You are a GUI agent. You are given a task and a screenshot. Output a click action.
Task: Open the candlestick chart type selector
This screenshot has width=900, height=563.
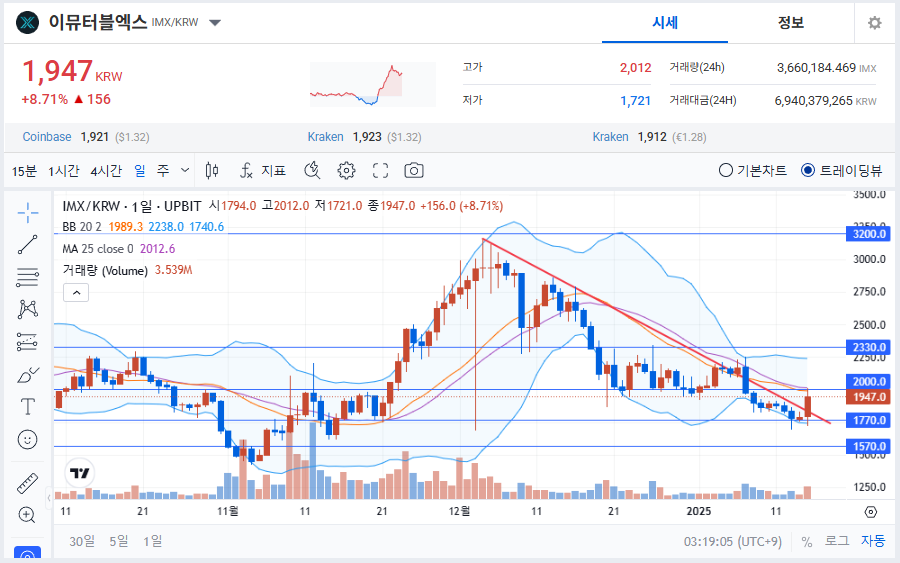(x=212, y=170)
